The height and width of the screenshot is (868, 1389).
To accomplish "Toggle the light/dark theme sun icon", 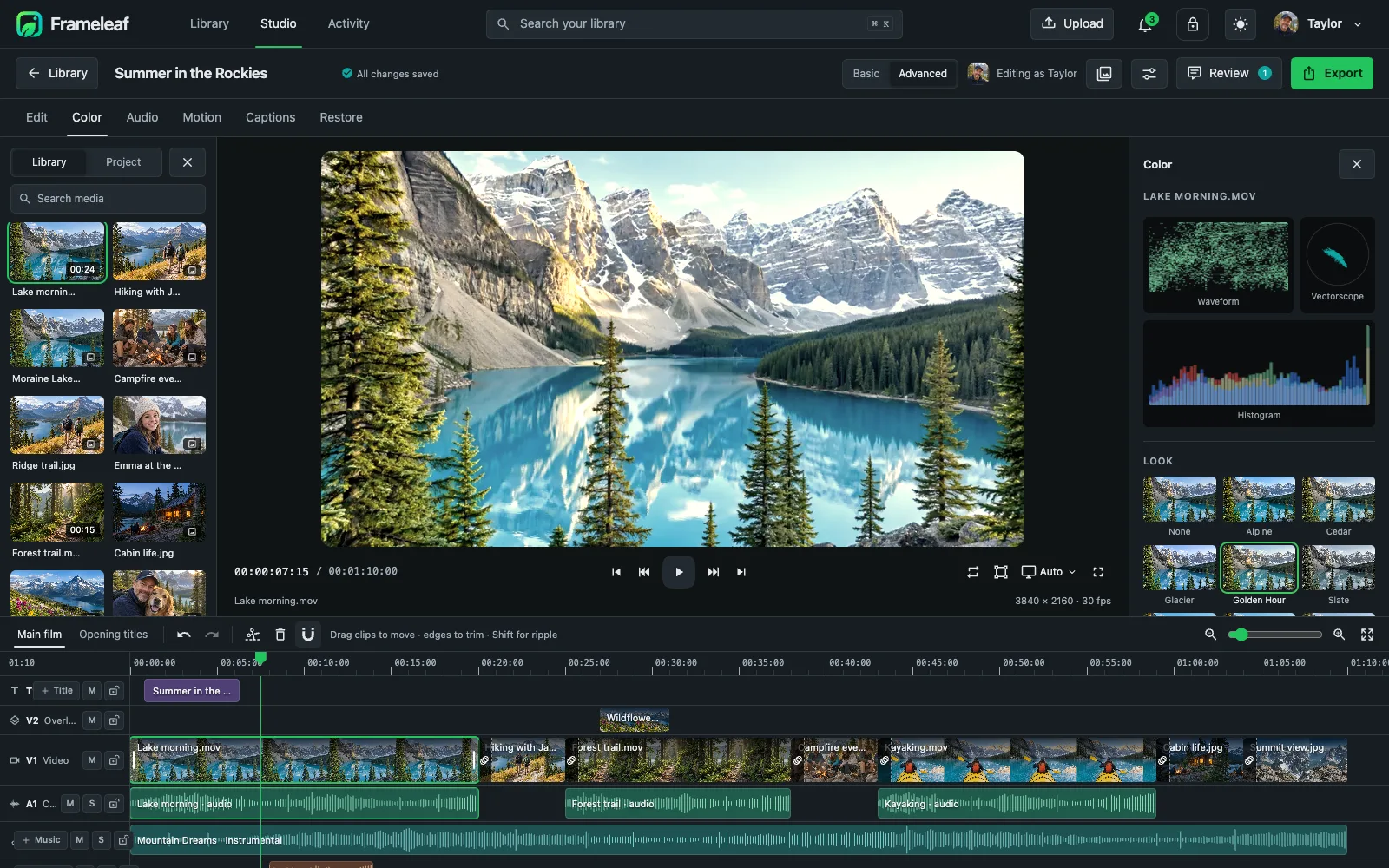I will [x=1241, y=24].
